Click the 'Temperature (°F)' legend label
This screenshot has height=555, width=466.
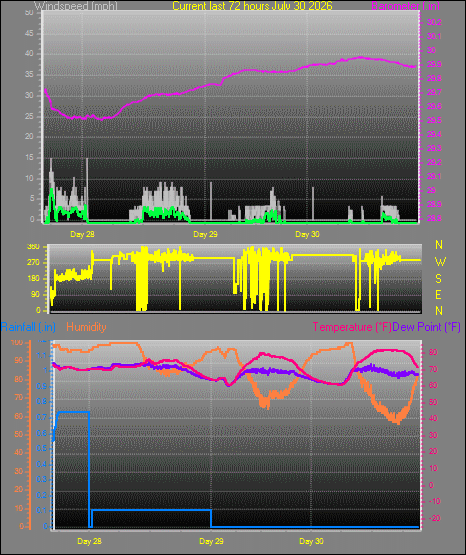coord(352,327)
